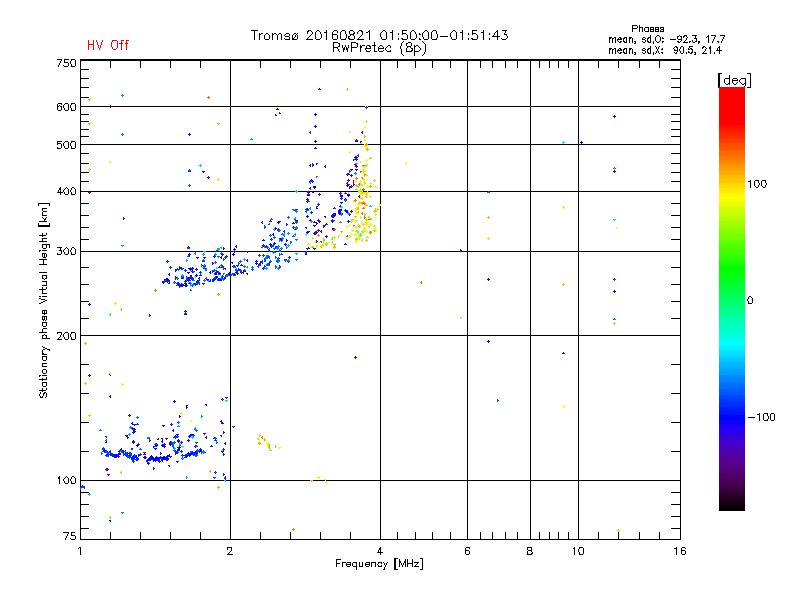This screenshot has height=600, width=800.
Task: Click the '-100' colorbar tick label
Action: tap(761, 417)
